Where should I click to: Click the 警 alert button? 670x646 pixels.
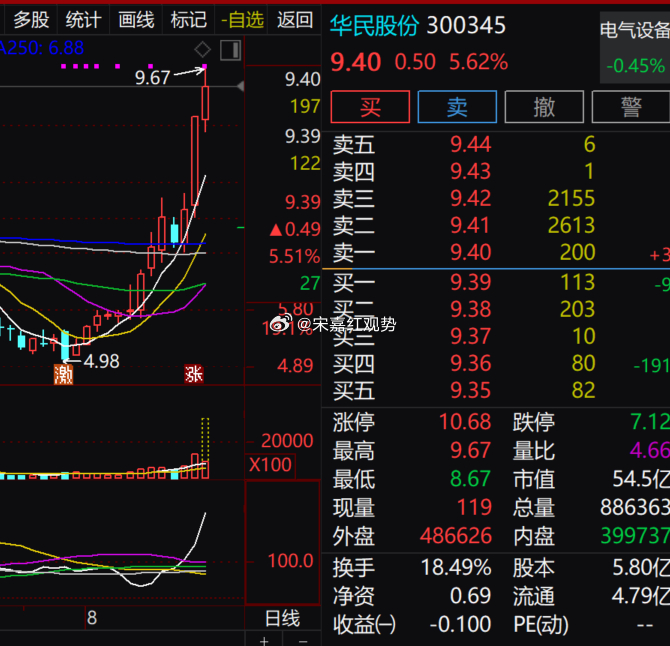631,106
